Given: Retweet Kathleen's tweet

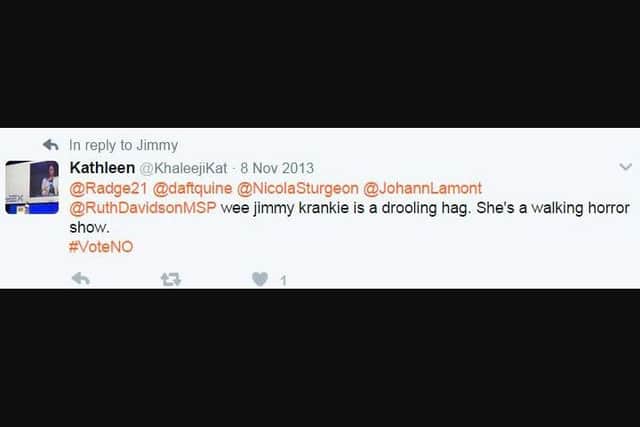Looking at the screenshot, I should 171,279.
